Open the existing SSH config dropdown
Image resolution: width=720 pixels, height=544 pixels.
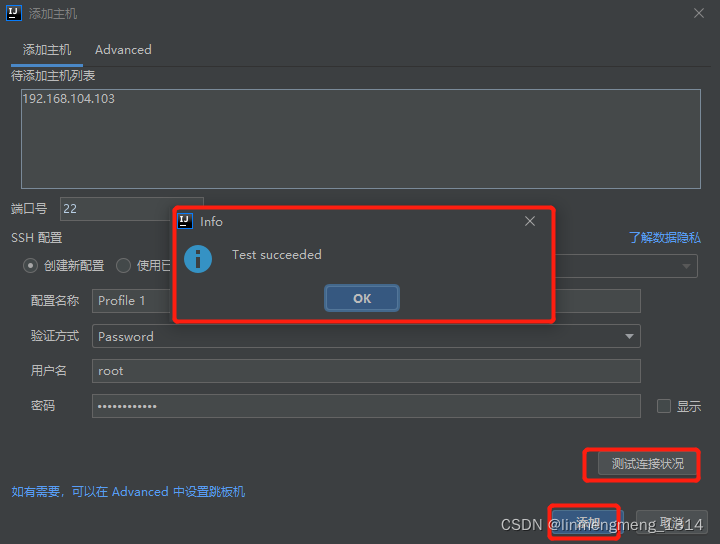pyautogui.click(x=686, y=266)
